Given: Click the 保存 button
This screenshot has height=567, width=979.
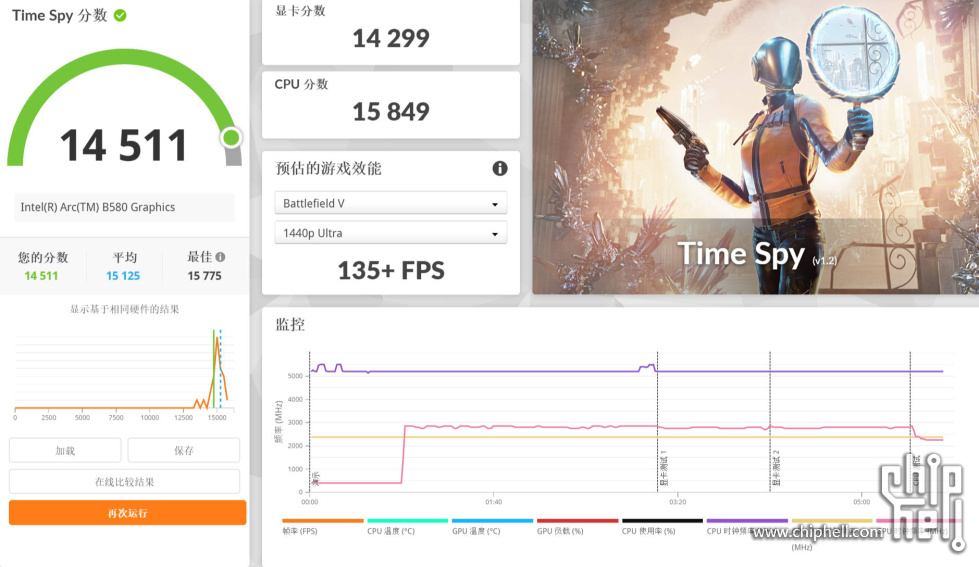Looking at the screenshot, I should click(x=184, y=450).
